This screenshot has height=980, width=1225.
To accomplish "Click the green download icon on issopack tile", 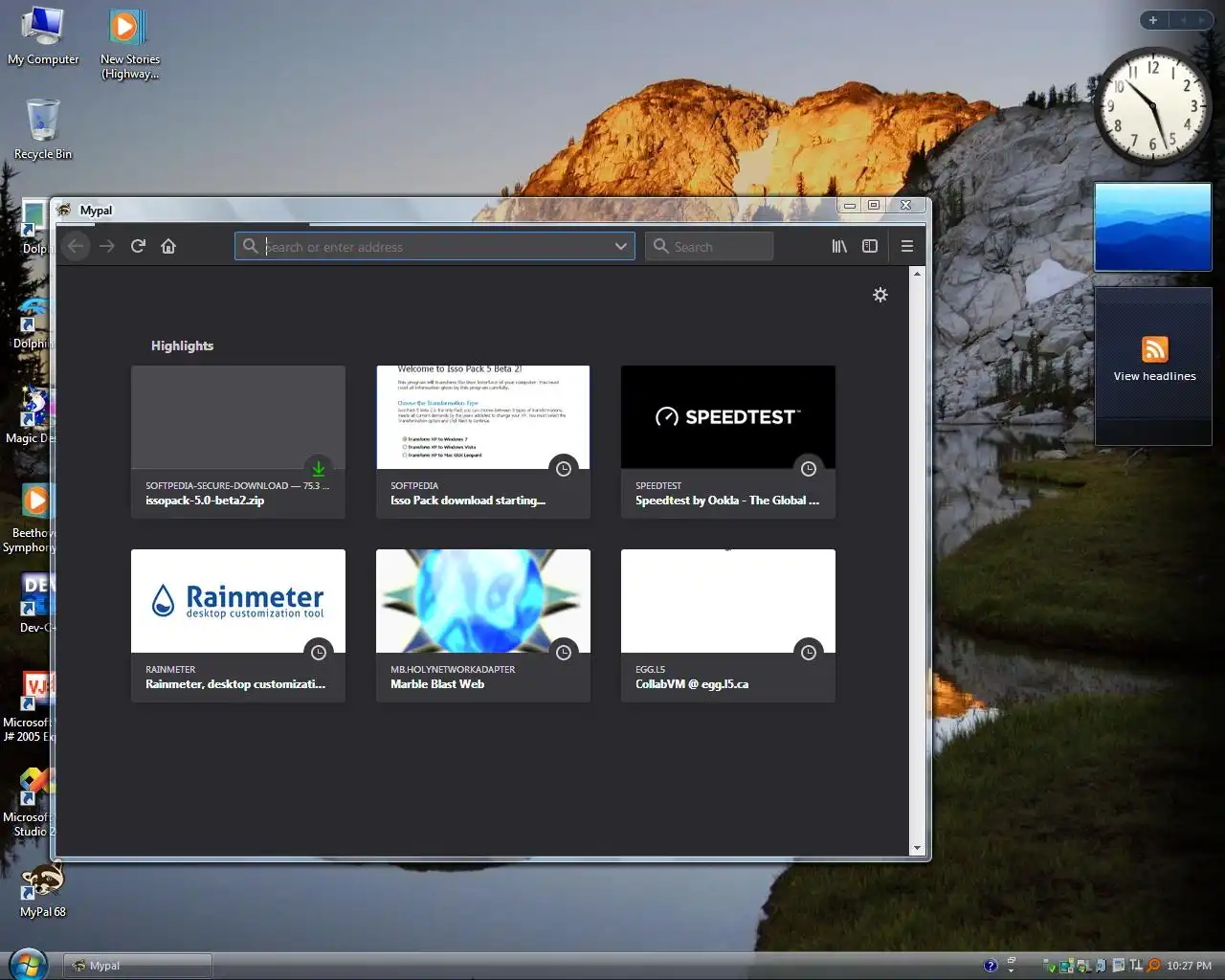I will (319, 469).
